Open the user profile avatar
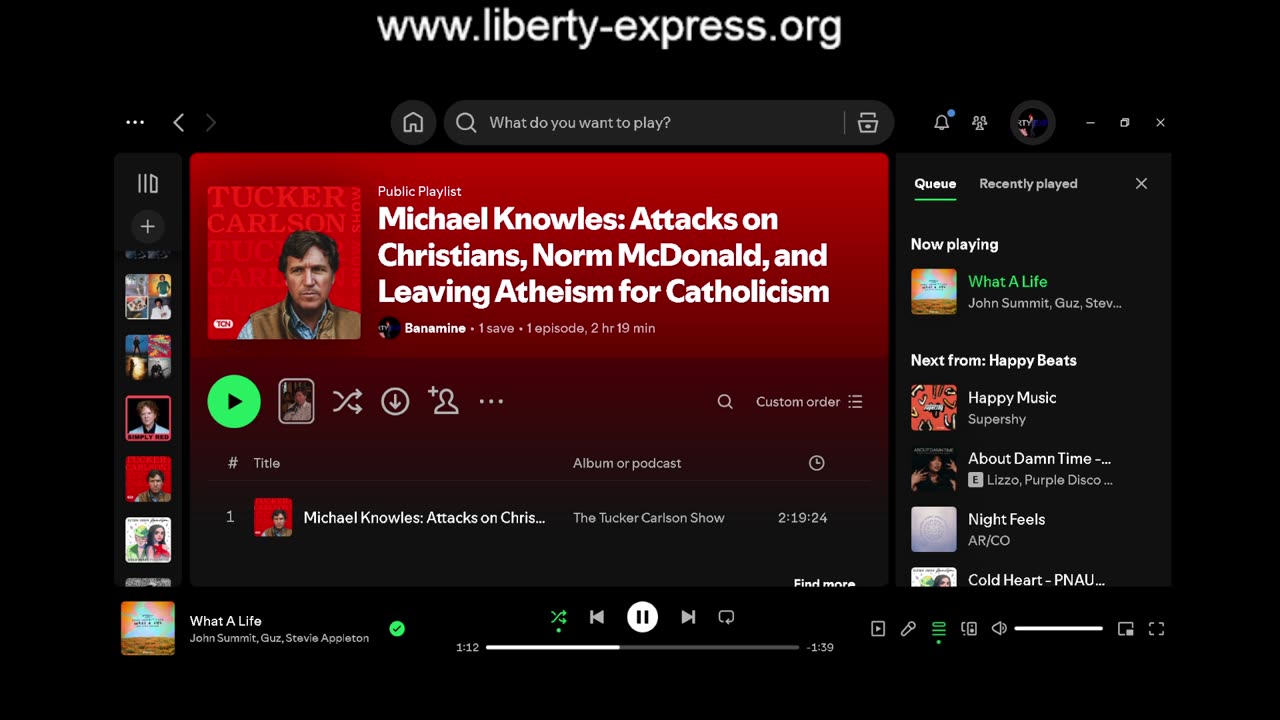Screen dimensions: 1280x720 click(1032, 123)
